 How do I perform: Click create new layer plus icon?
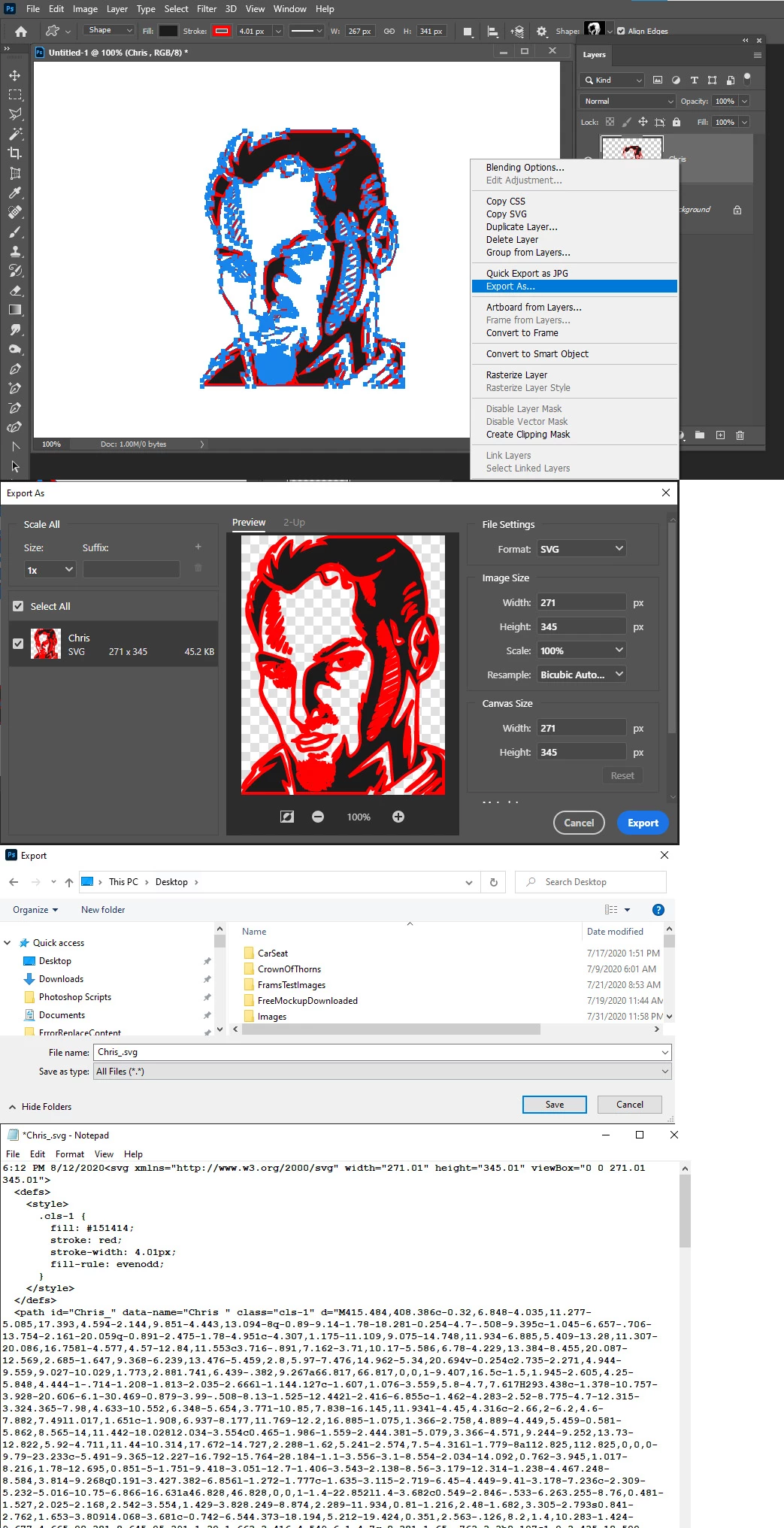coord(720,435)
